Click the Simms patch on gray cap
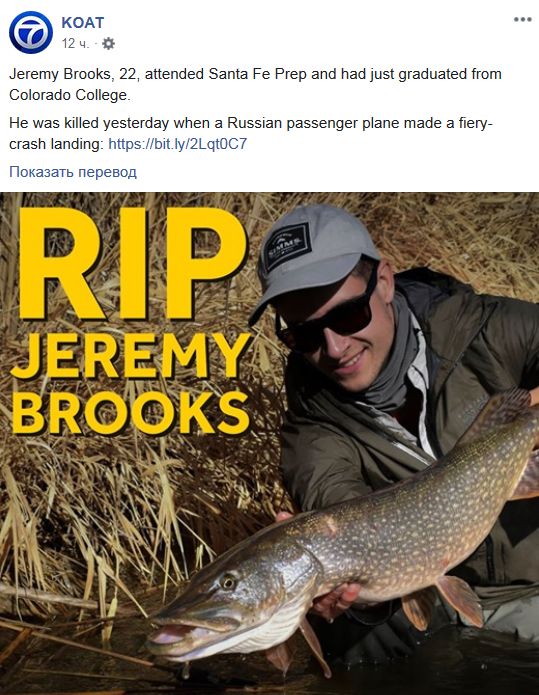Viewport: 539px width, 695px height. (286, 246)
